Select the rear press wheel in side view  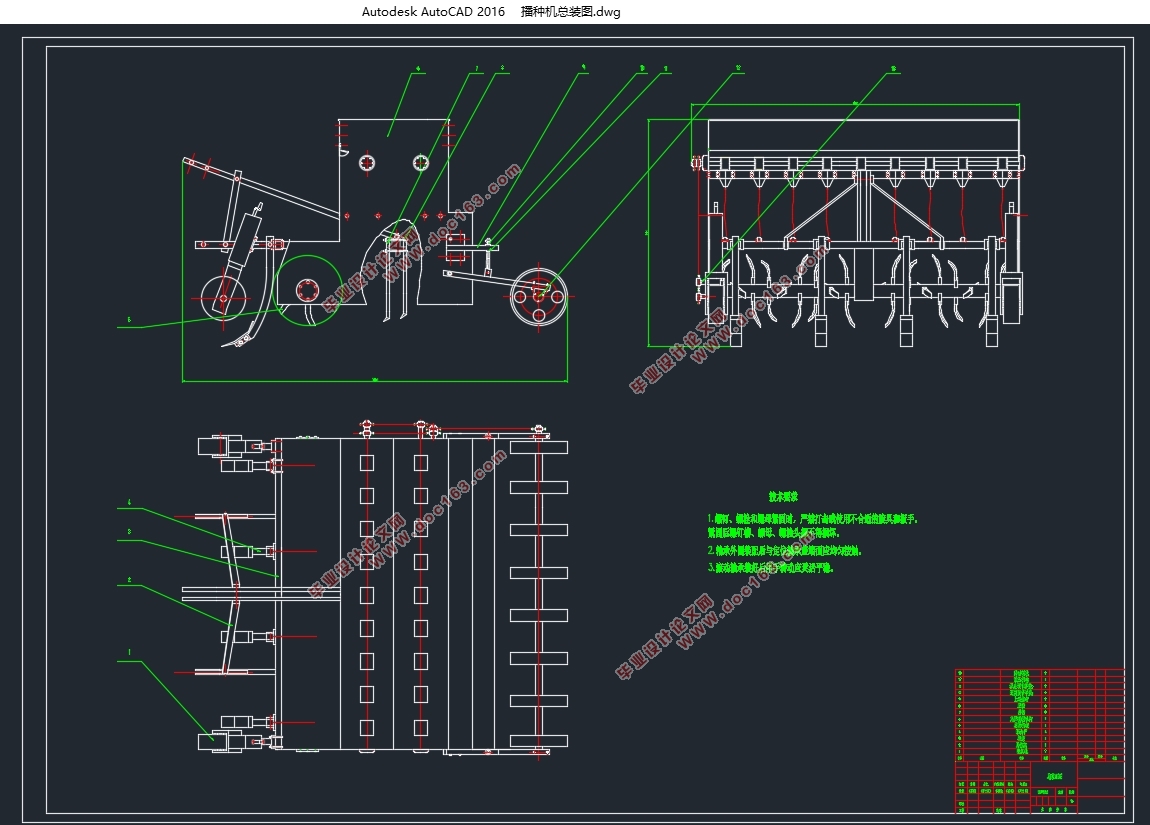click(538, 296)
